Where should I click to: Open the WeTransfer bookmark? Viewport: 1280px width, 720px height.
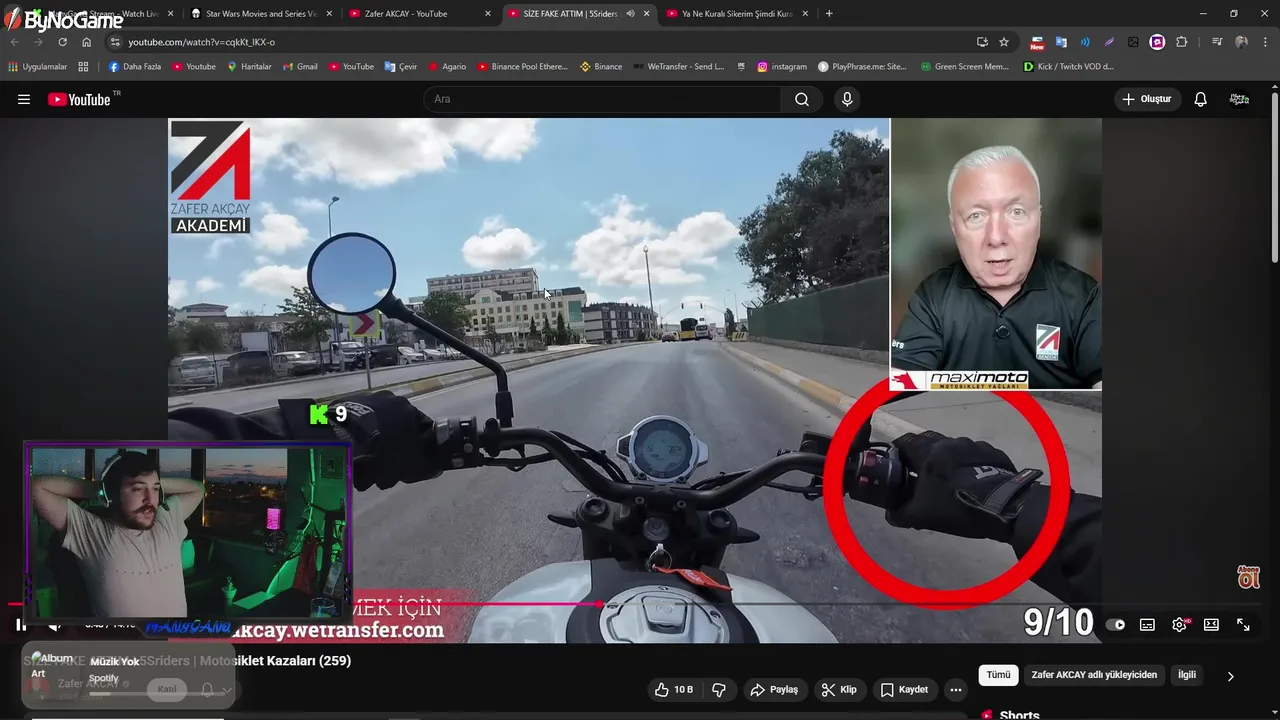679,67
